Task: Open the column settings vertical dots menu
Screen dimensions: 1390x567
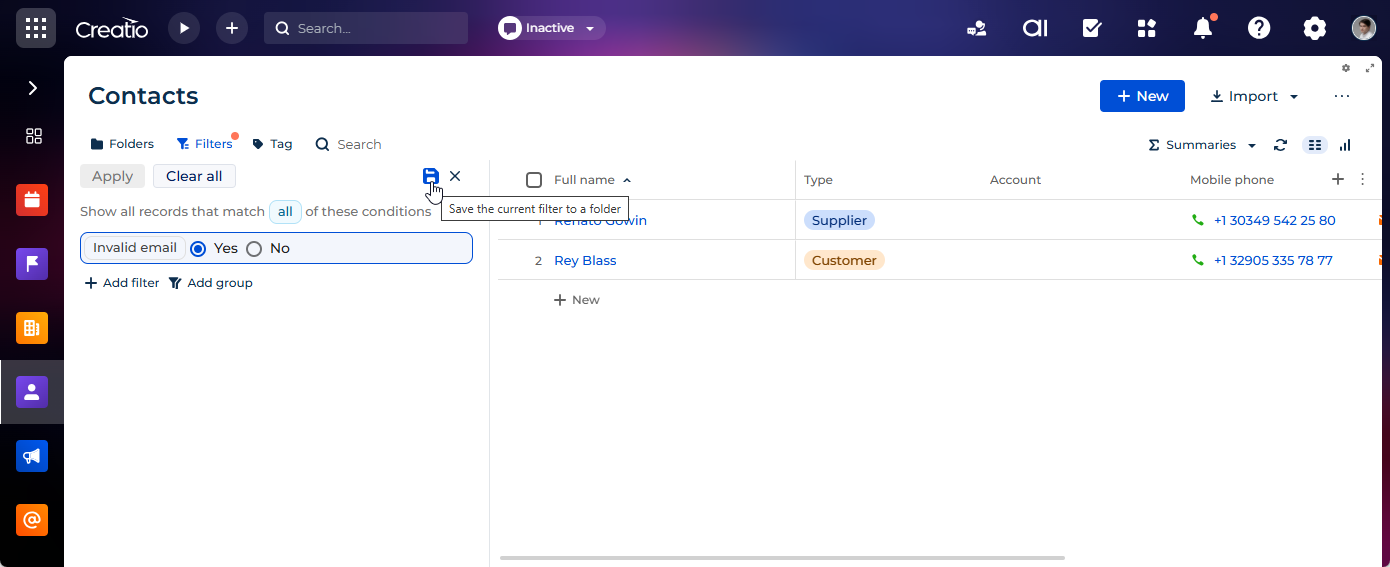Action: [1362, 179]
